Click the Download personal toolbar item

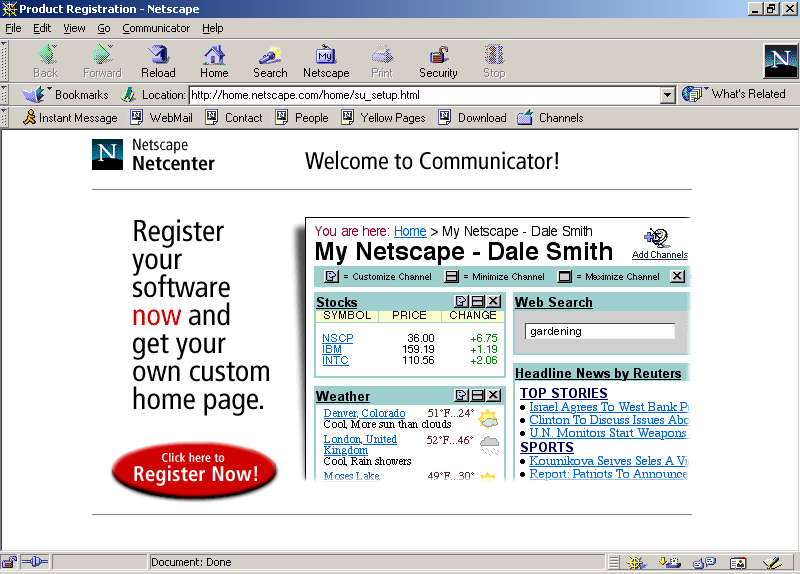[x=472, y=118]
